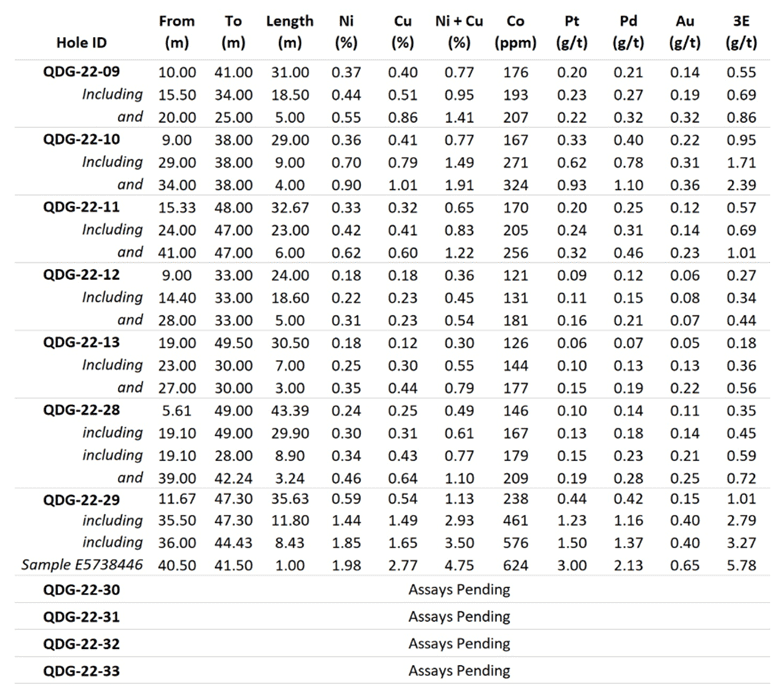Click the Sample E5738446 row label
The width and height of the screenshot is (780, 690).
tap(82, 565)
